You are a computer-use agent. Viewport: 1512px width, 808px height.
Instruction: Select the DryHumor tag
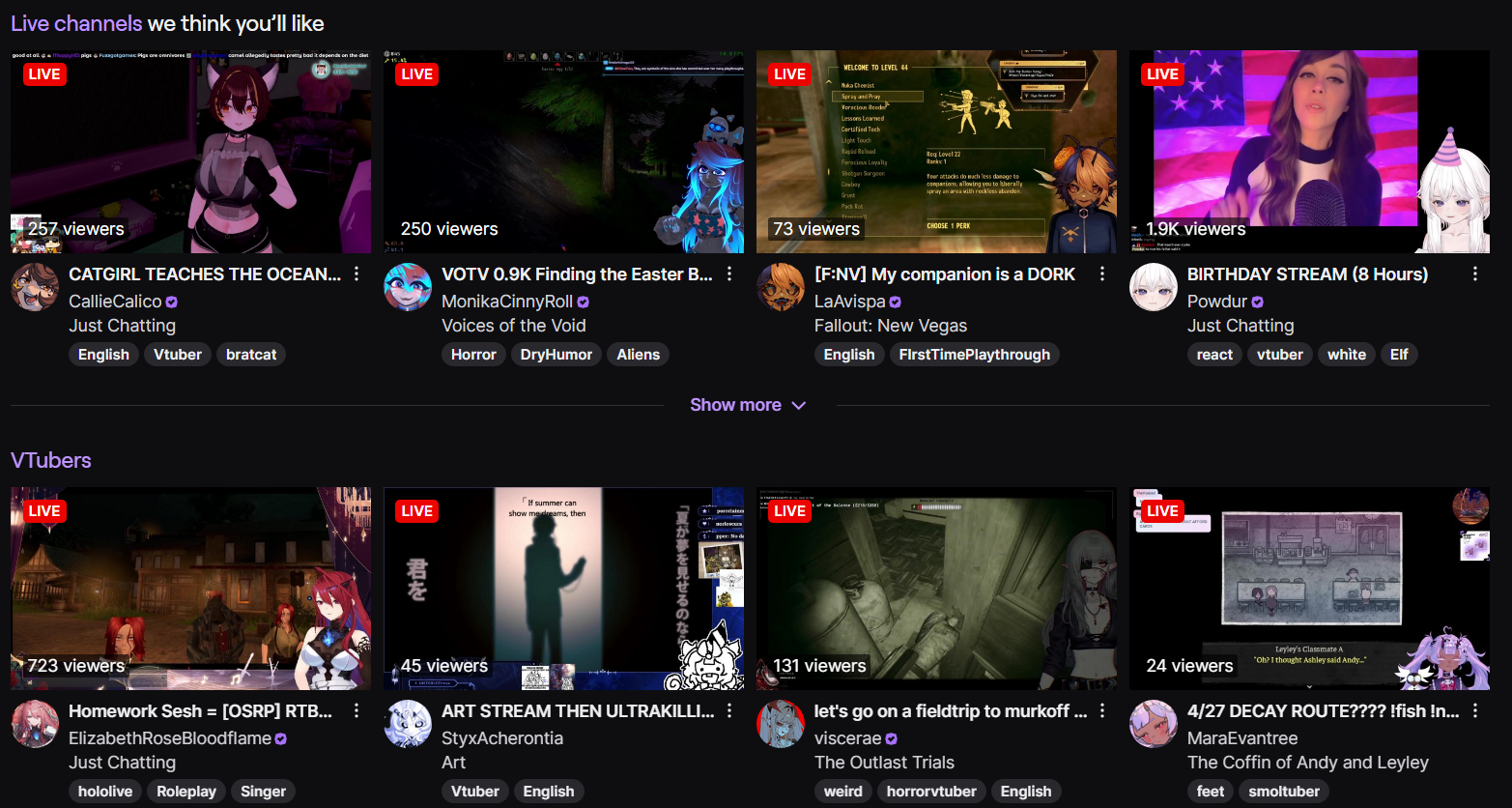tap(556, 355)
